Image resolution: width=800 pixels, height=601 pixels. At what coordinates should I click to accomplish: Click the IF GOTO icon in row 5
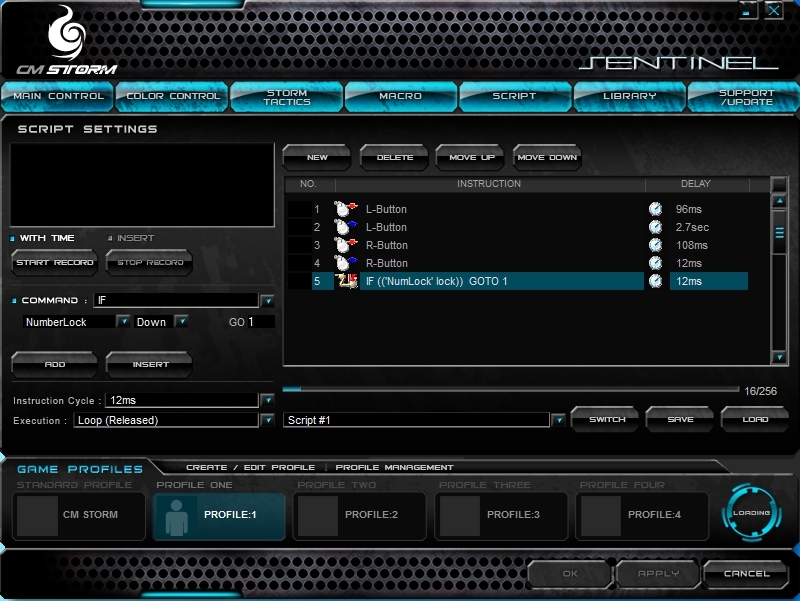[346, 281]
